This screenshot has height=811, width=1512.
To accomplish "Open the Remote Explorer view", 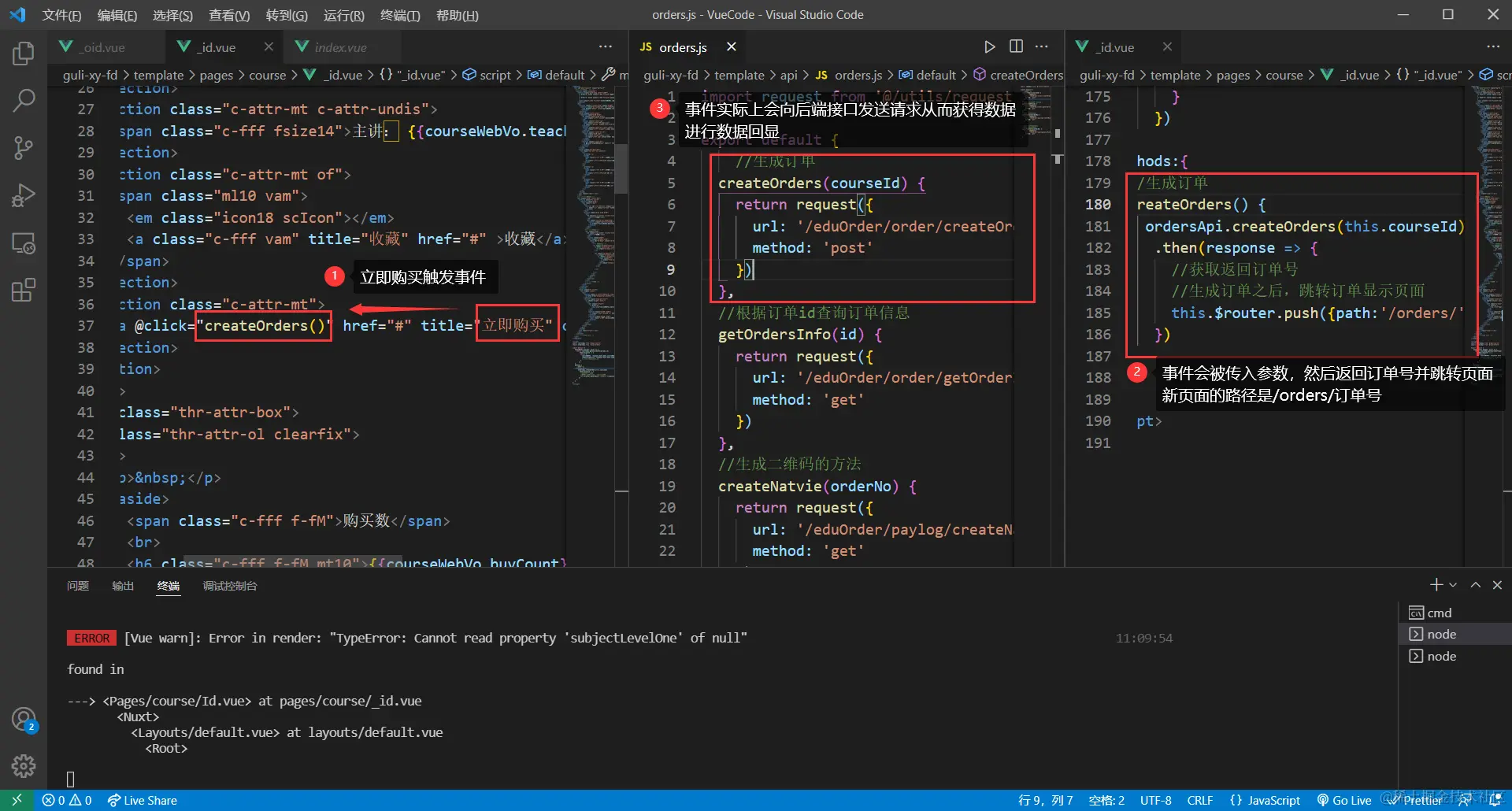I will click(x=24, y=243).
